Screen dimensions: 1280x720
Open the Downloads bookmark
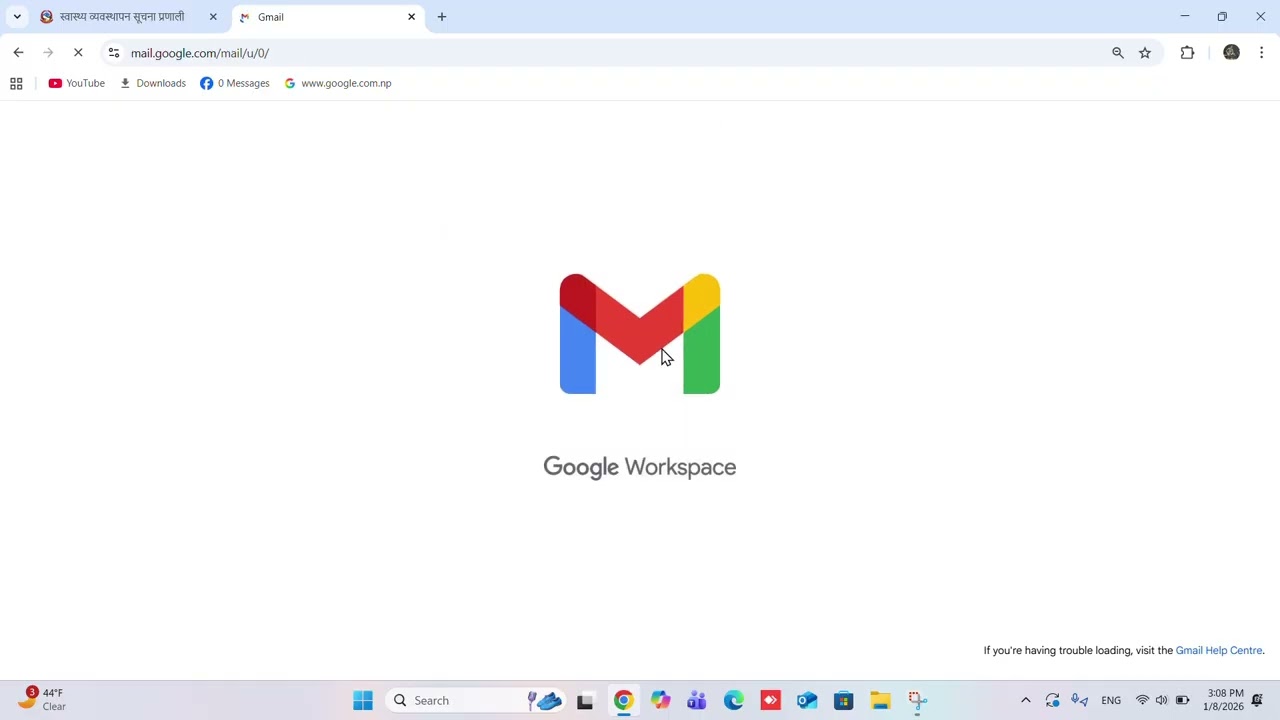click(x=153, y=84)
